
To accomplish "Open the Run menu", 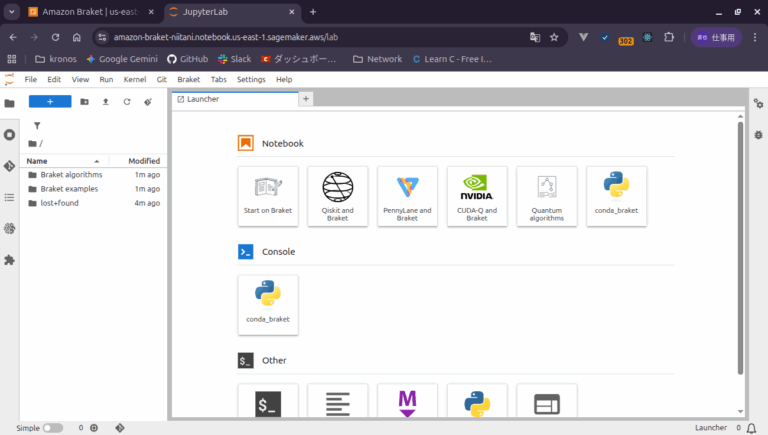I will pos(106,79).
